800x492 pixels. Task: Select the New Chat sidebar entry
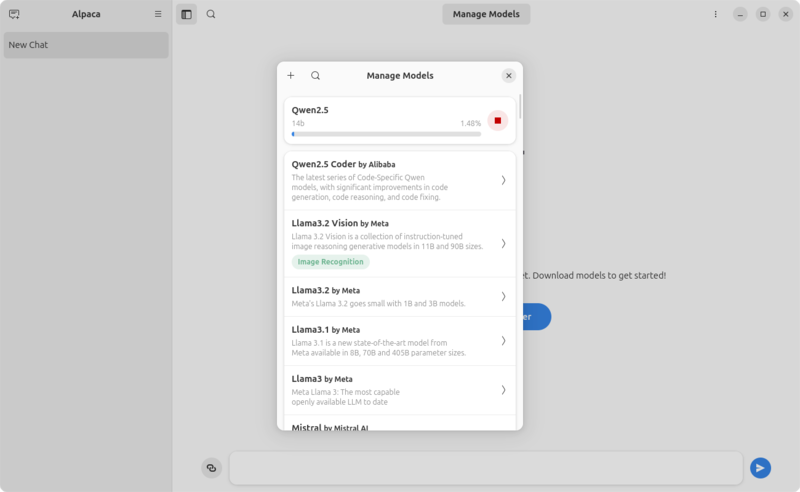(x=86, y=45)
